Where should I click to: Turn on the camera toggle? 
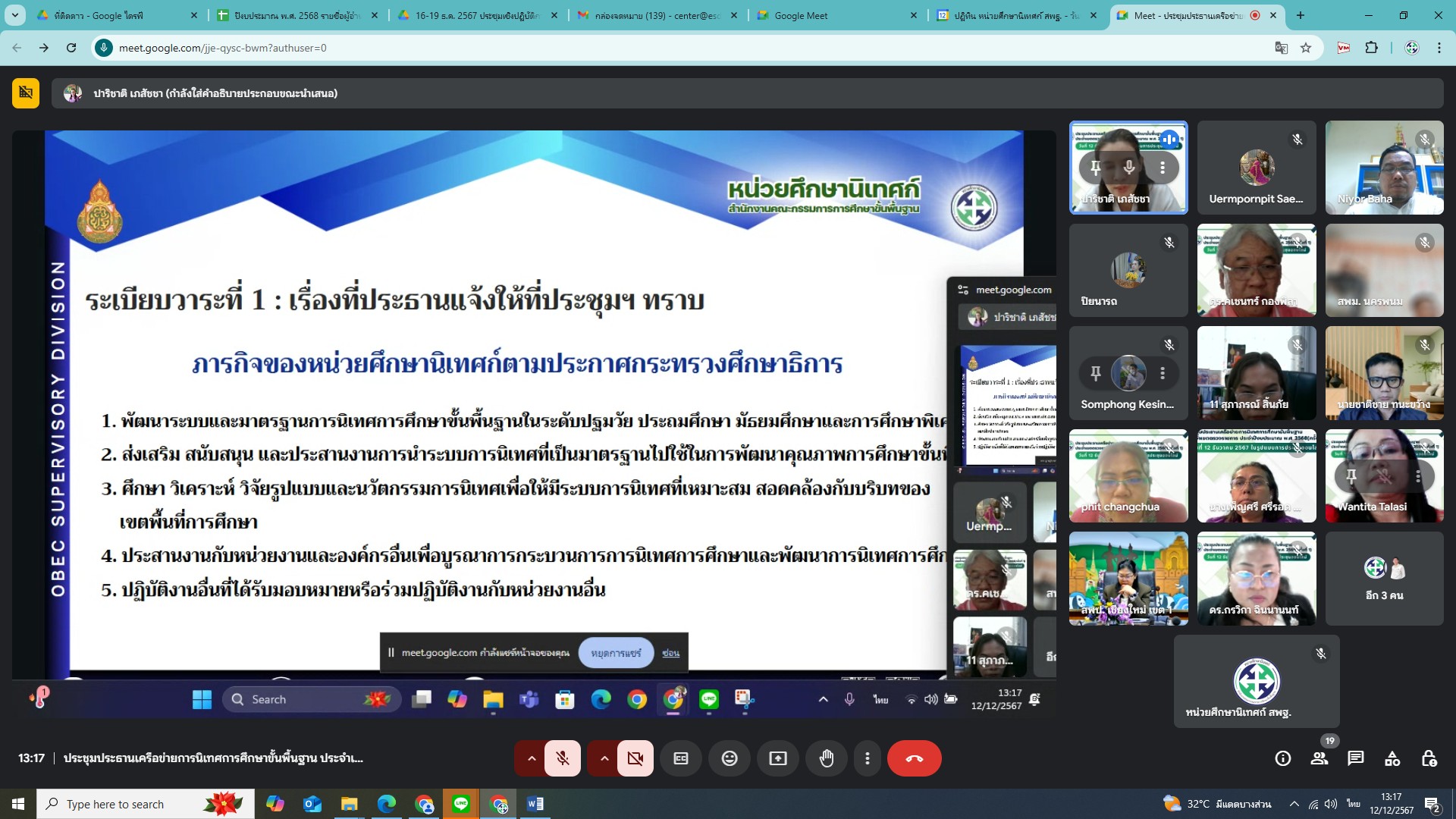(x=635, y=758)
